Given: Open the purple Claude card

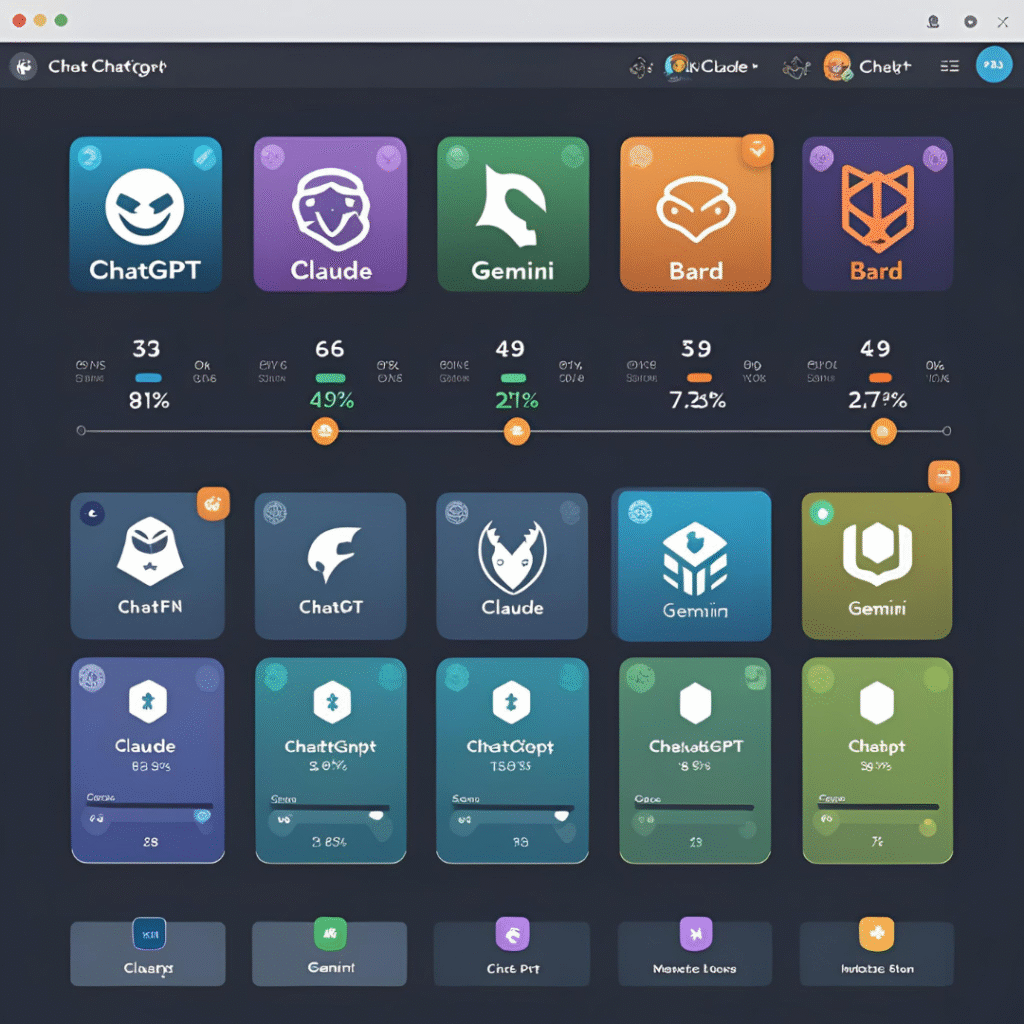Looking at the screenshot, I should tap(330, 214).
